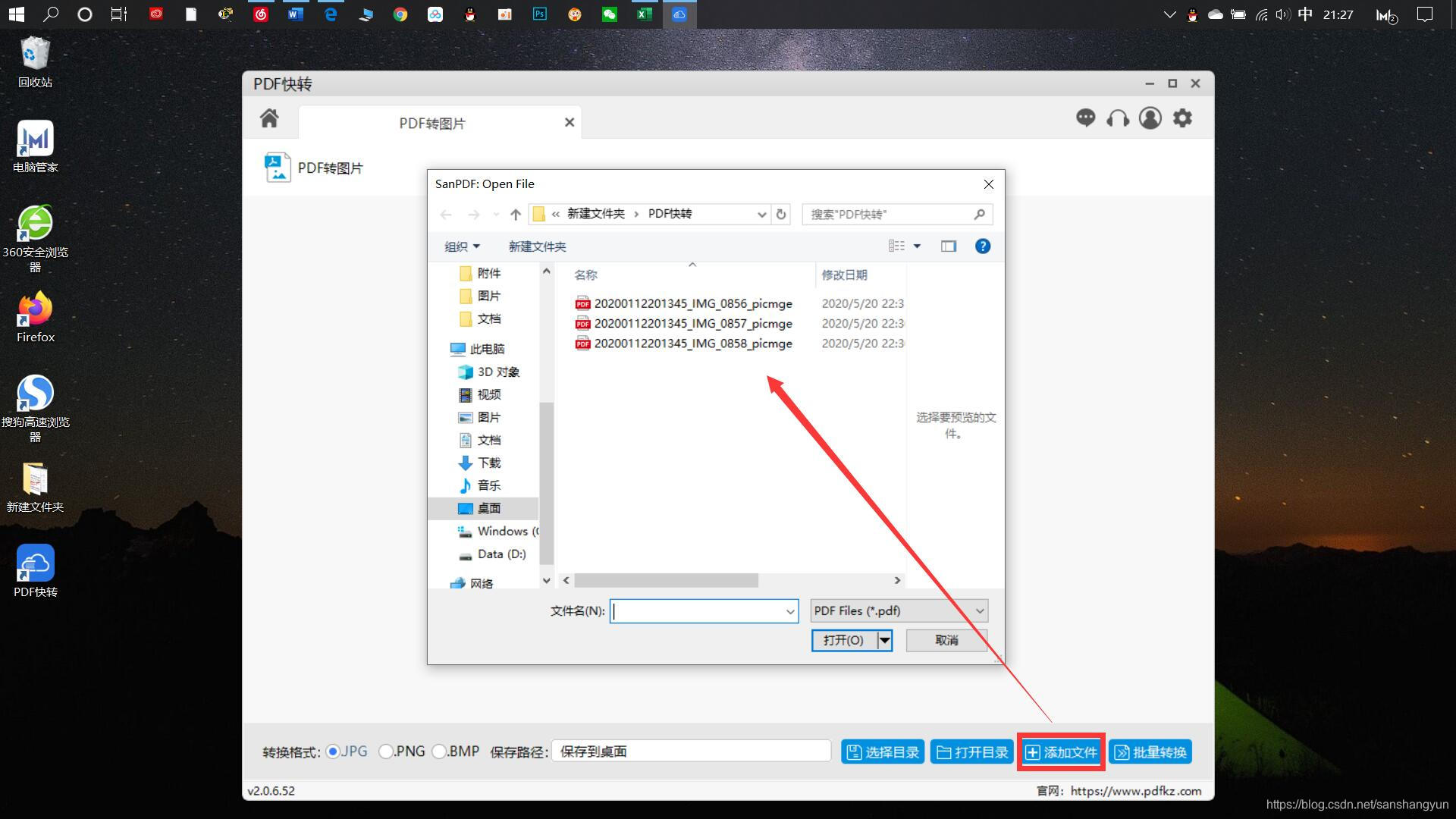Open the PDF Files type dropdown
The height and width of the screenshot is (819, 1456).
tap(899, 610)
